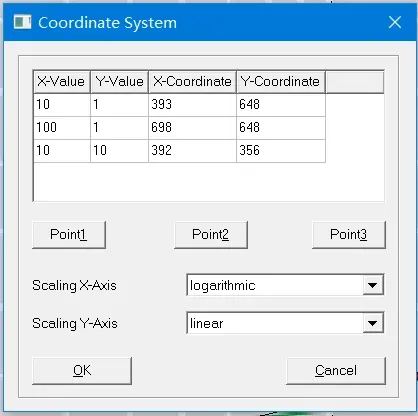Click the X-Coordinate column header
The width and height of the screenshot is (418, 416).
pos(192,82)
